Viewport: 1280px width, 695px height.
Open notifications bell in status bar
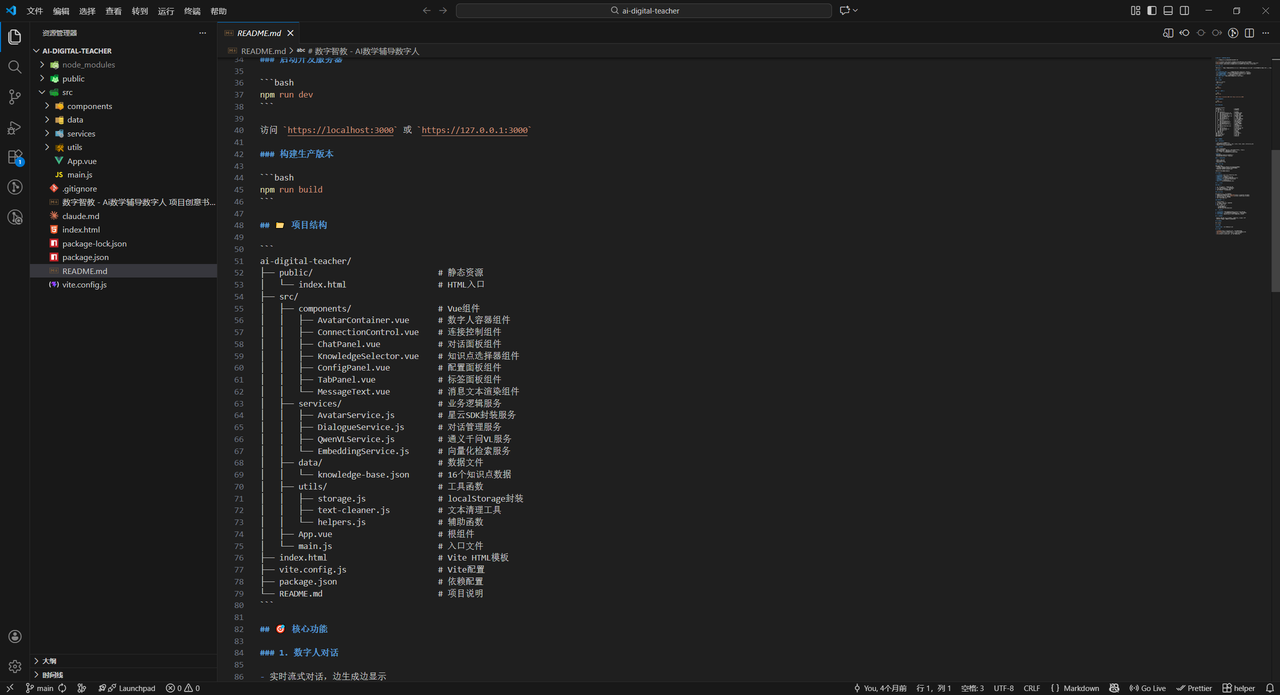click(1269, 688)
